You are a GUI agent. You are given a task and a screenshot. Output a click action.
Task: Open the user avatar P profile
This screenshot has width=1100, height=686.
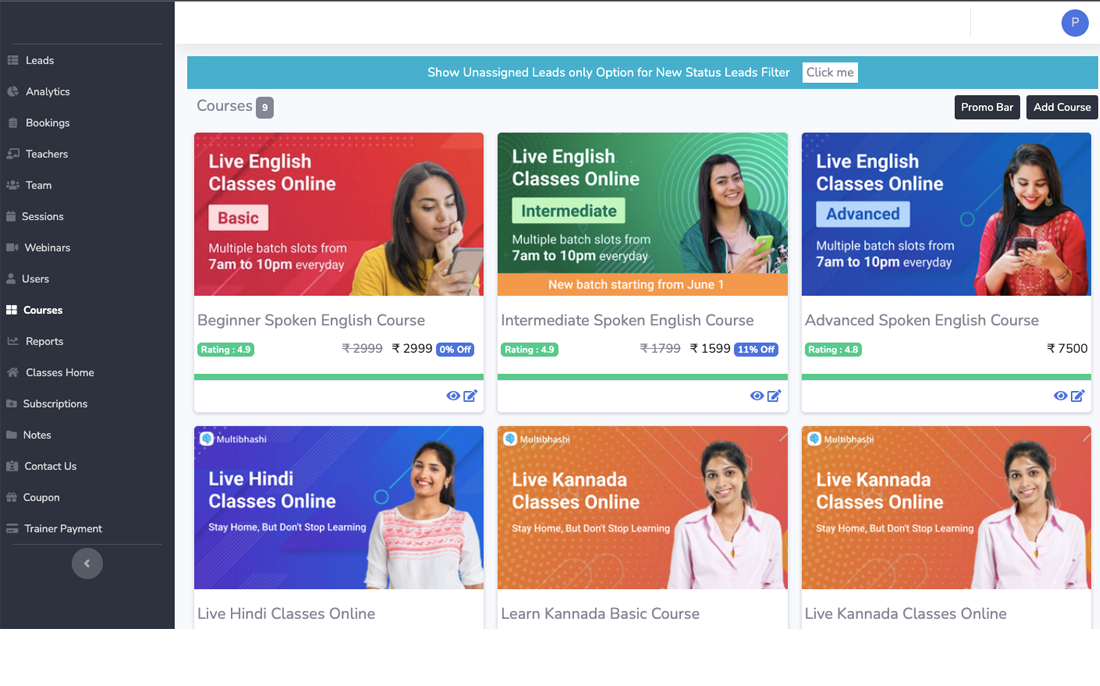[x=1074, y=22]
